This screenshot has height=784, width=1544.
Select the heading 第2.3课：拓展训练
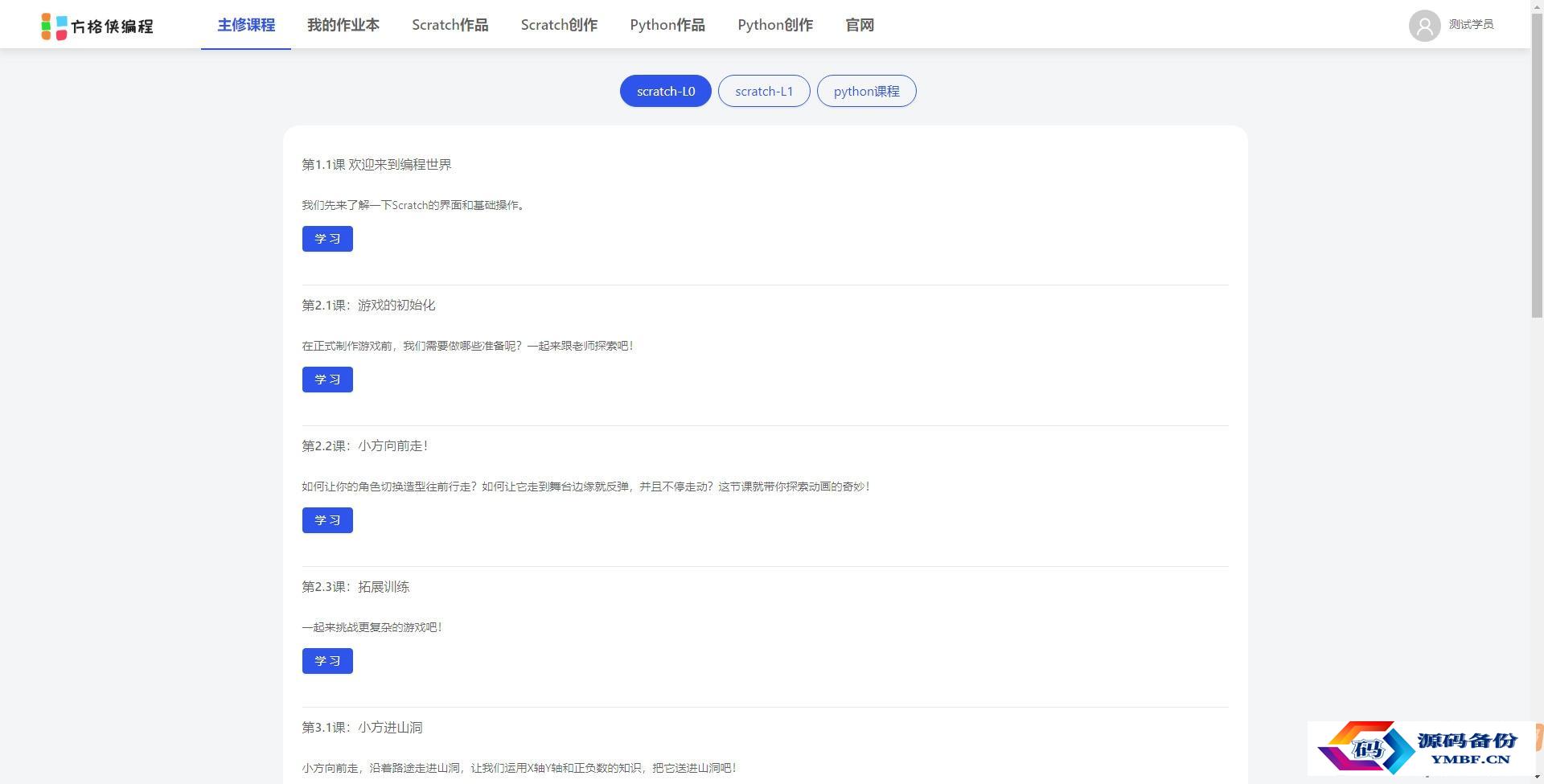[x=356, y=587]
